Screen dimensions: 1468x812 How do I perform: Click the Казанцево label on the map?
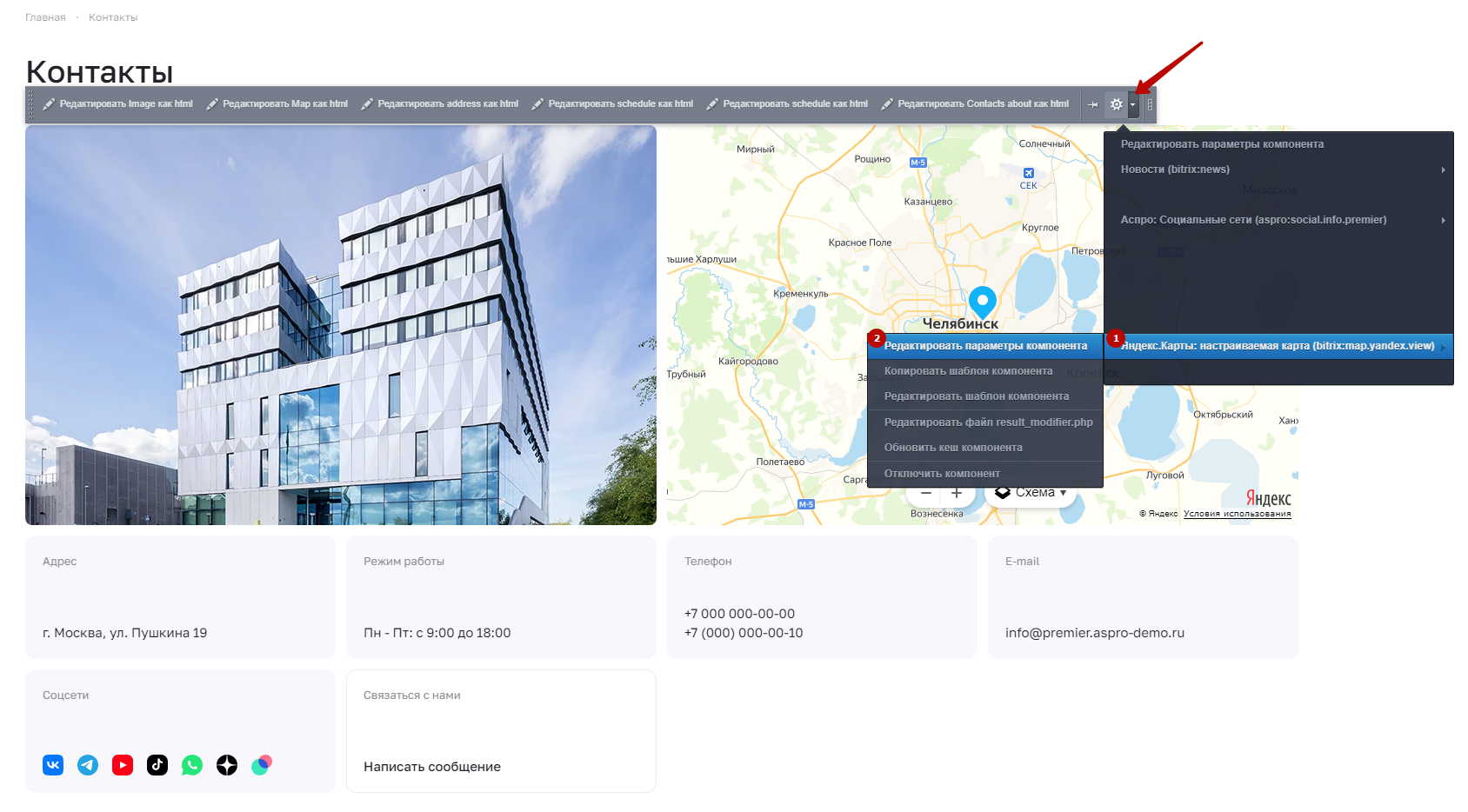click(929, 202)
